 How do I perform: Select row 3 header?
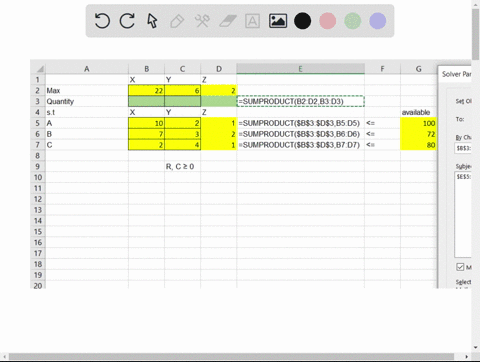[x=38, y=101]
